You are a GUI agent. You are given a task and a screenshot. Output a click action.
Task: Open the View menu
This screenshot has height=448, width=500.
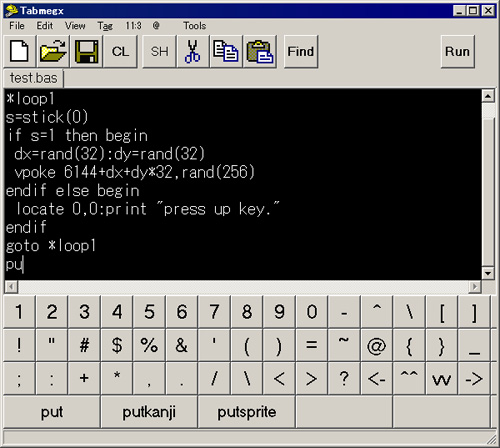coord(75,26)
